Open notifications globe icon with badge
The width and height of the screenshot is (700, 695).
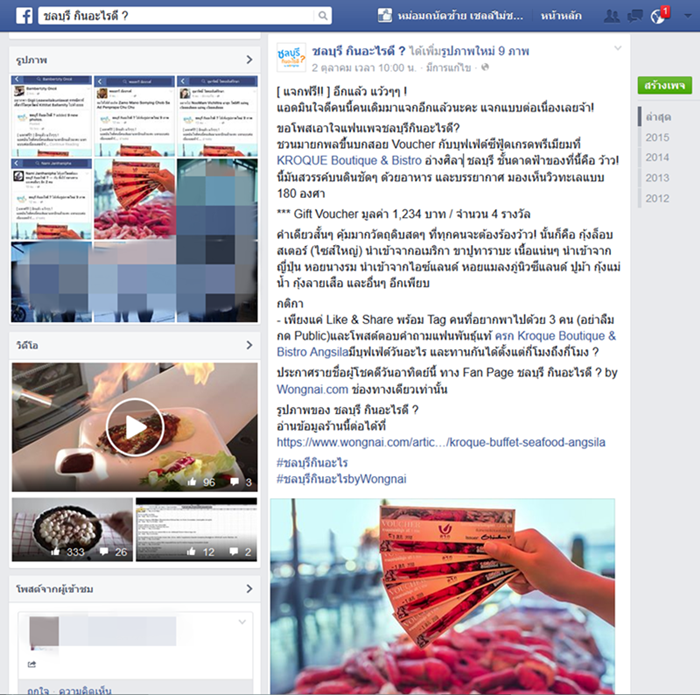[659, 15]
